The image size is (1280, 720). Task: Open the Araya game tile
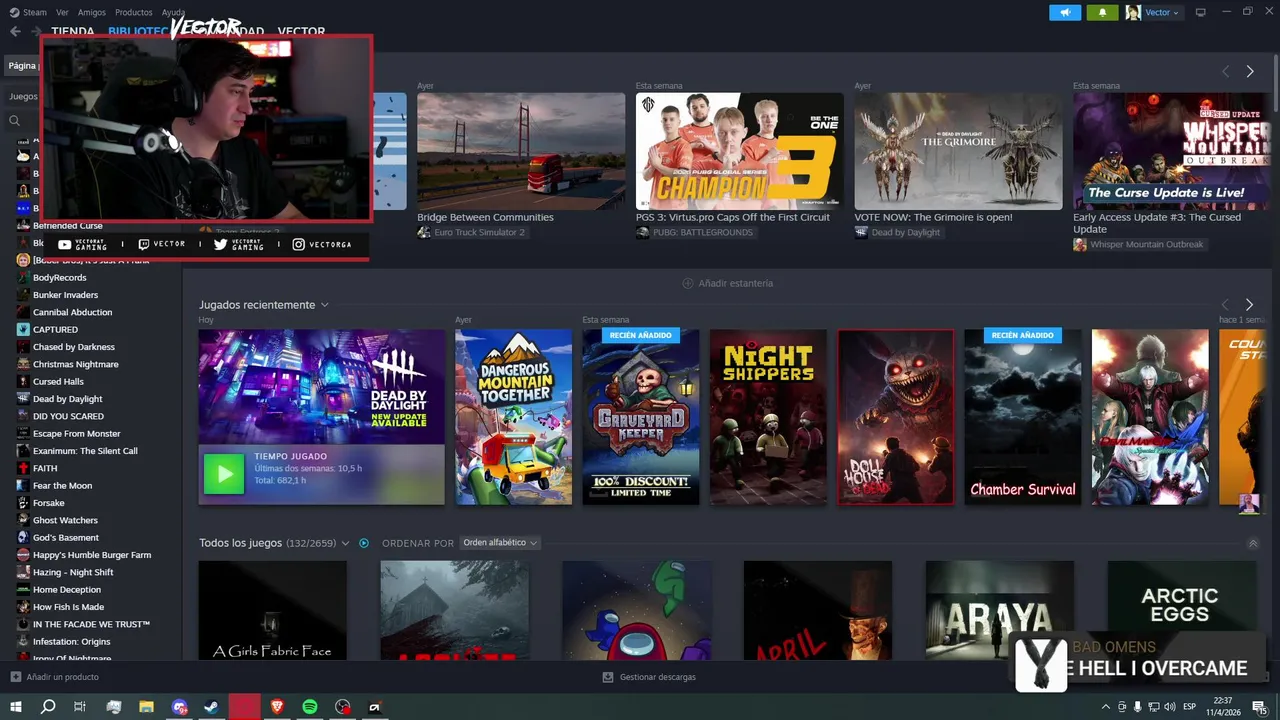point(1000,610)
